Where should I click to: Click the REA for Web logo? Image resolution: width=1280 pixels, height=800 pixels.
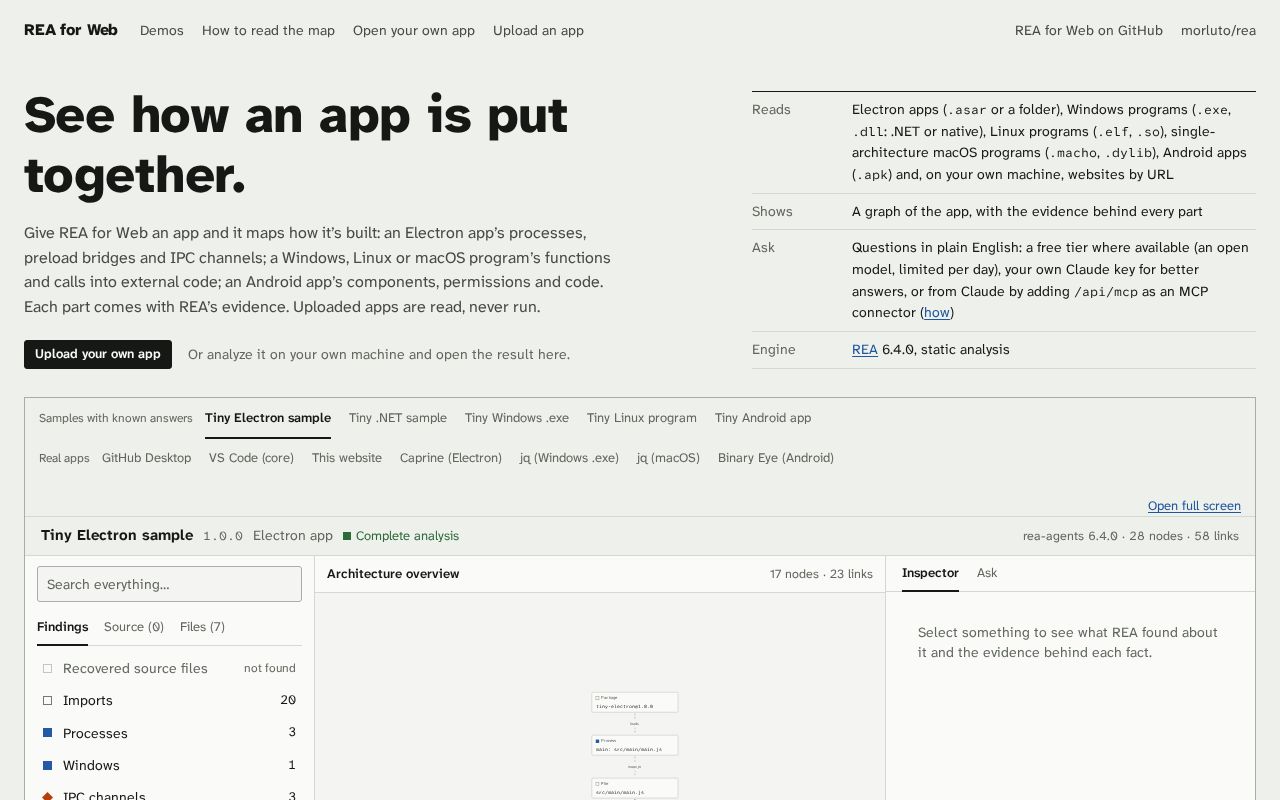71,30
